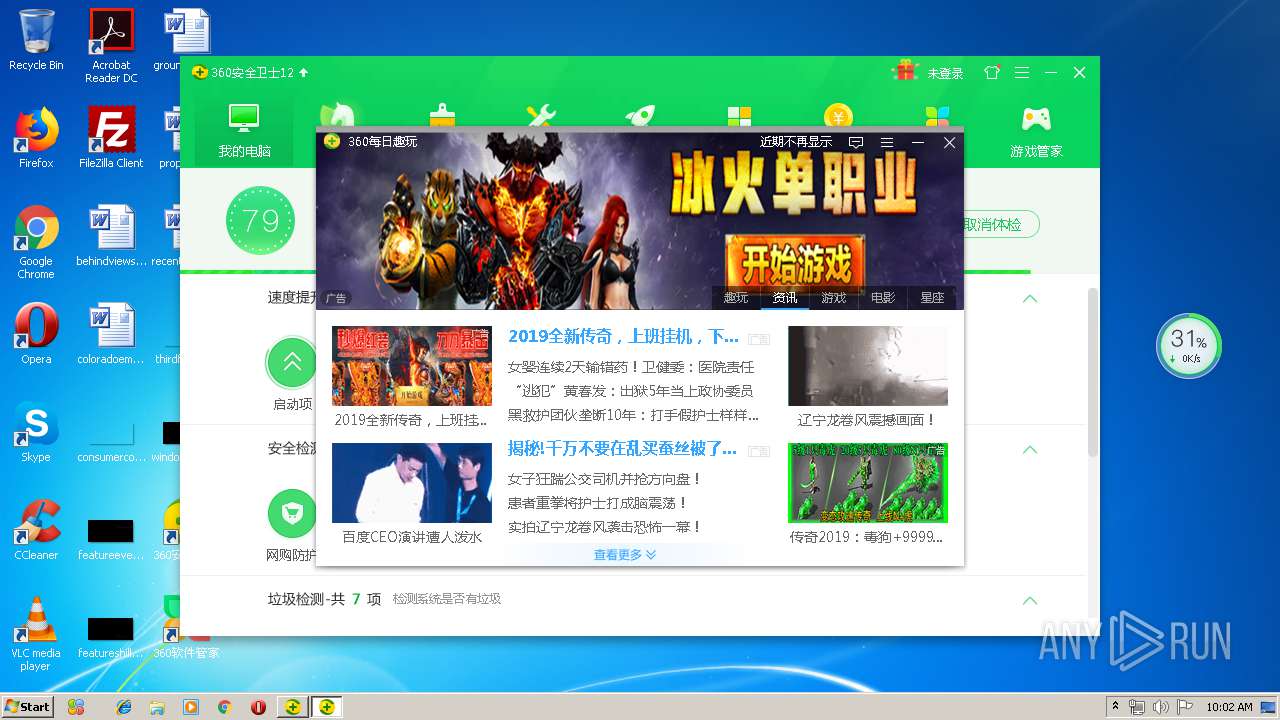Image resolution: width=1280 pixels, height=720 pixels.
Task: Switch to the 星座 tab
Action: coord(932,297)
